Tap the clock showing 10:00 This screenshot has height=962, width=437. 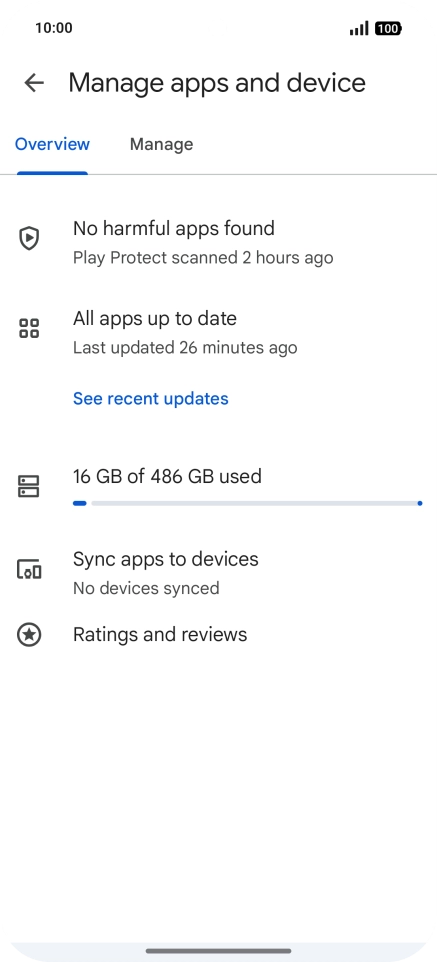click(53, 28)
